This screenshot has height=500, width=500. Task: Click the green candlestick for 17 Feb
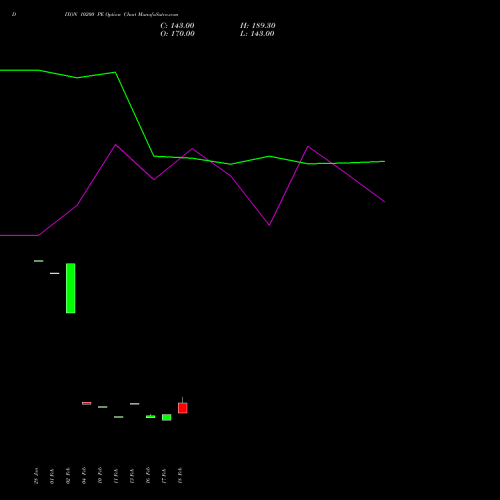(x=167, y=417)
